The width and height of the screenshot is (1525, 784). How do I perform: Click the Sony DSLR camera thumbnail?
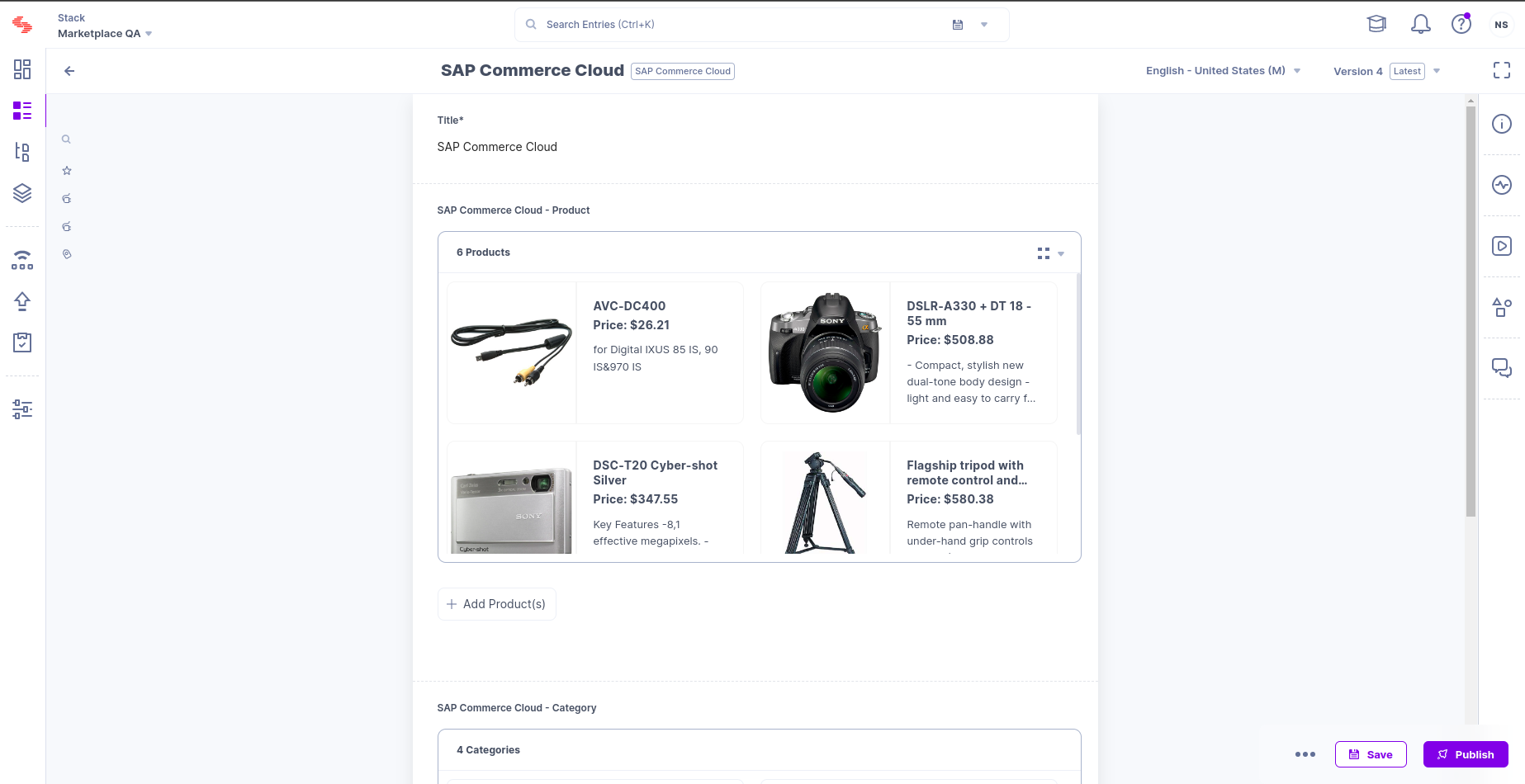(826, 353)
